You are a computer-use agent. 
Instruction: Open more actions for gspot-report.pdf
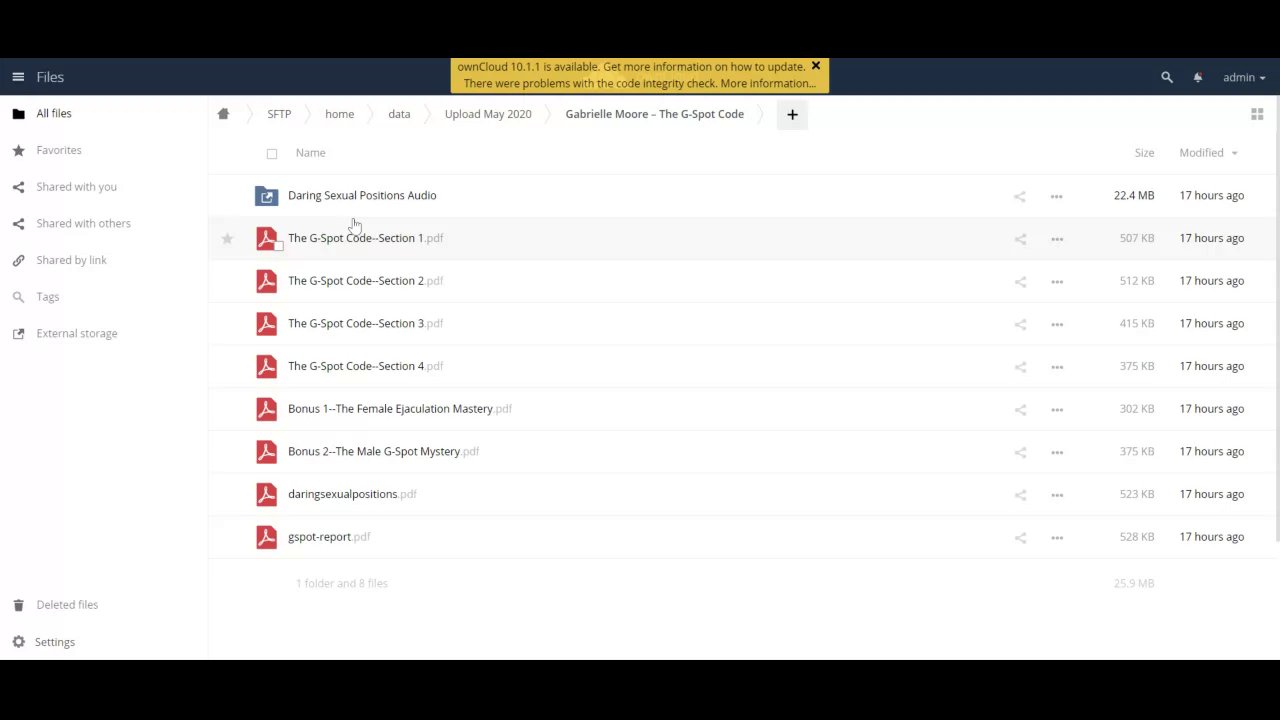1057,538
